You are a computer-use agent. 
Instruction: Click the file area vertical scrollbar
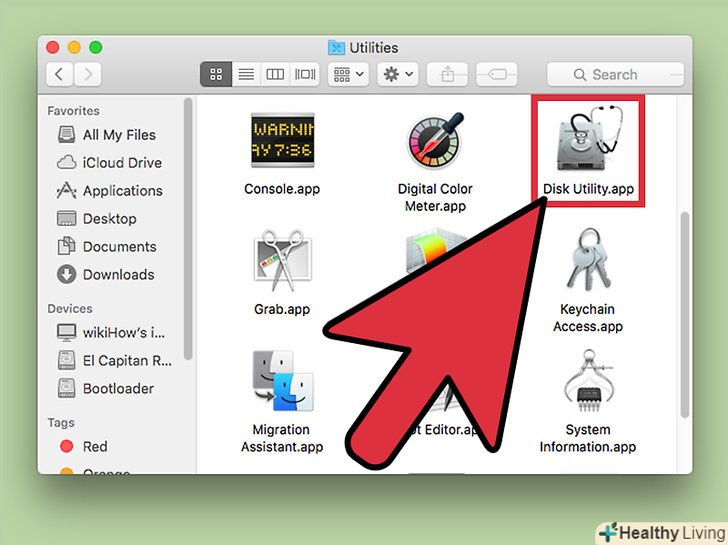684,315
